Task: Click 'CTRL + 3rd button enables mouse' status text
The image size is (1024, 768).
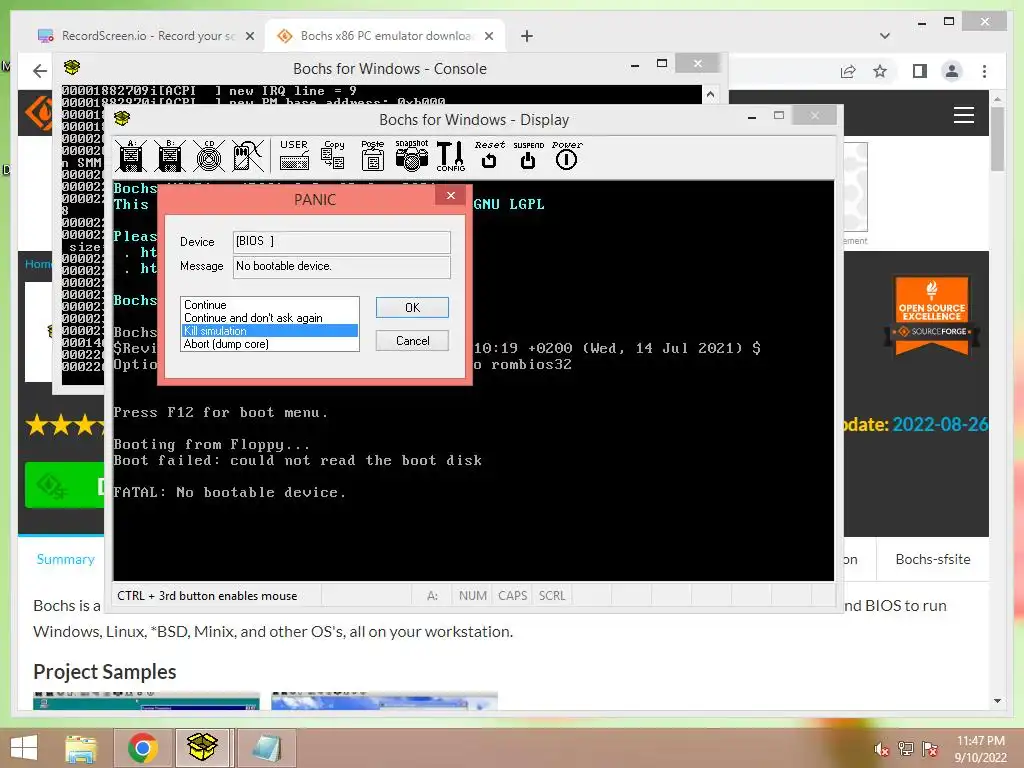Action: [207, 596]
